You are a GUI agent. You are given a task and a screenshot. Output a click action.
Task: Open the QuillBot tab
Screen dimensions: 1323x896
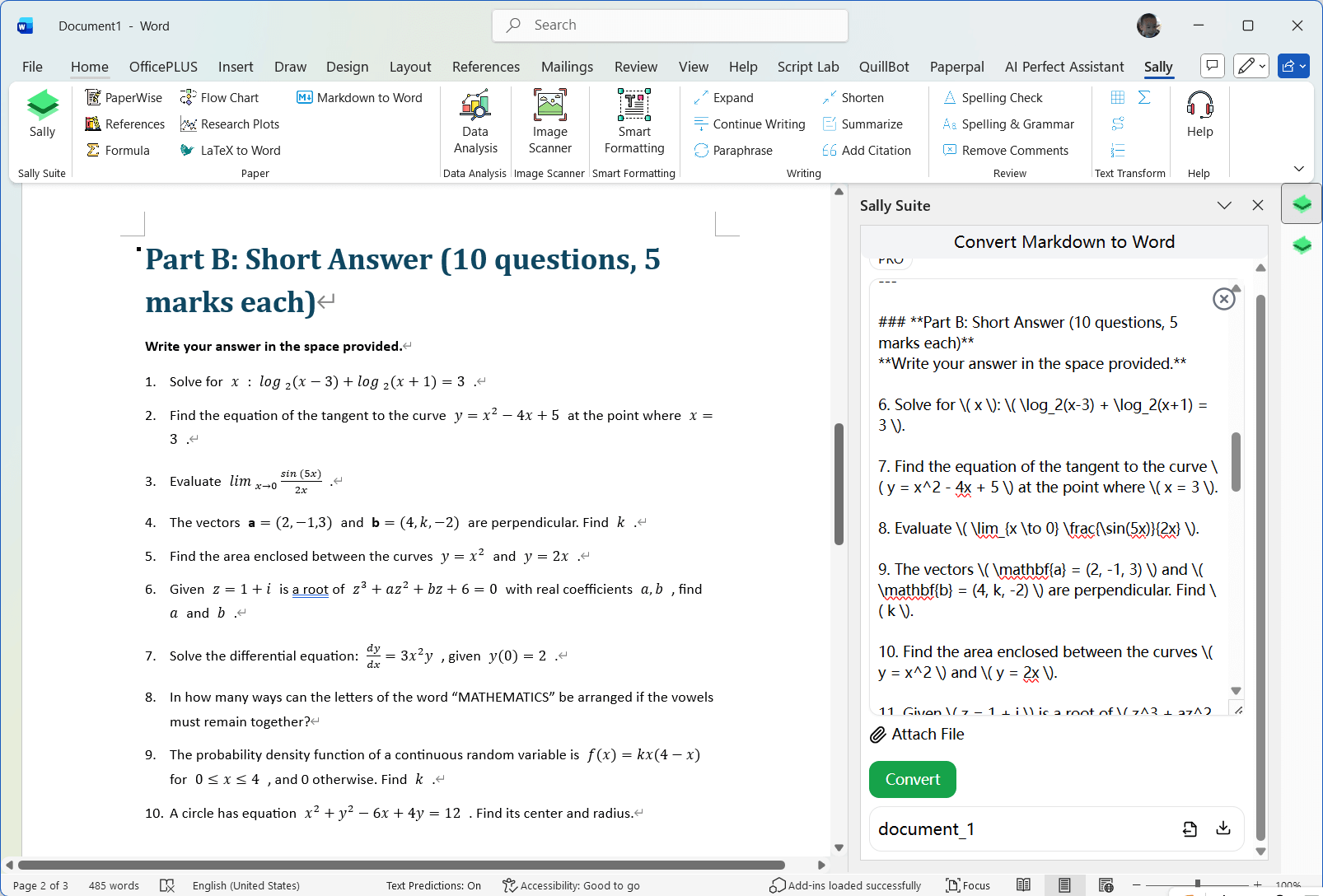point(884,67)
